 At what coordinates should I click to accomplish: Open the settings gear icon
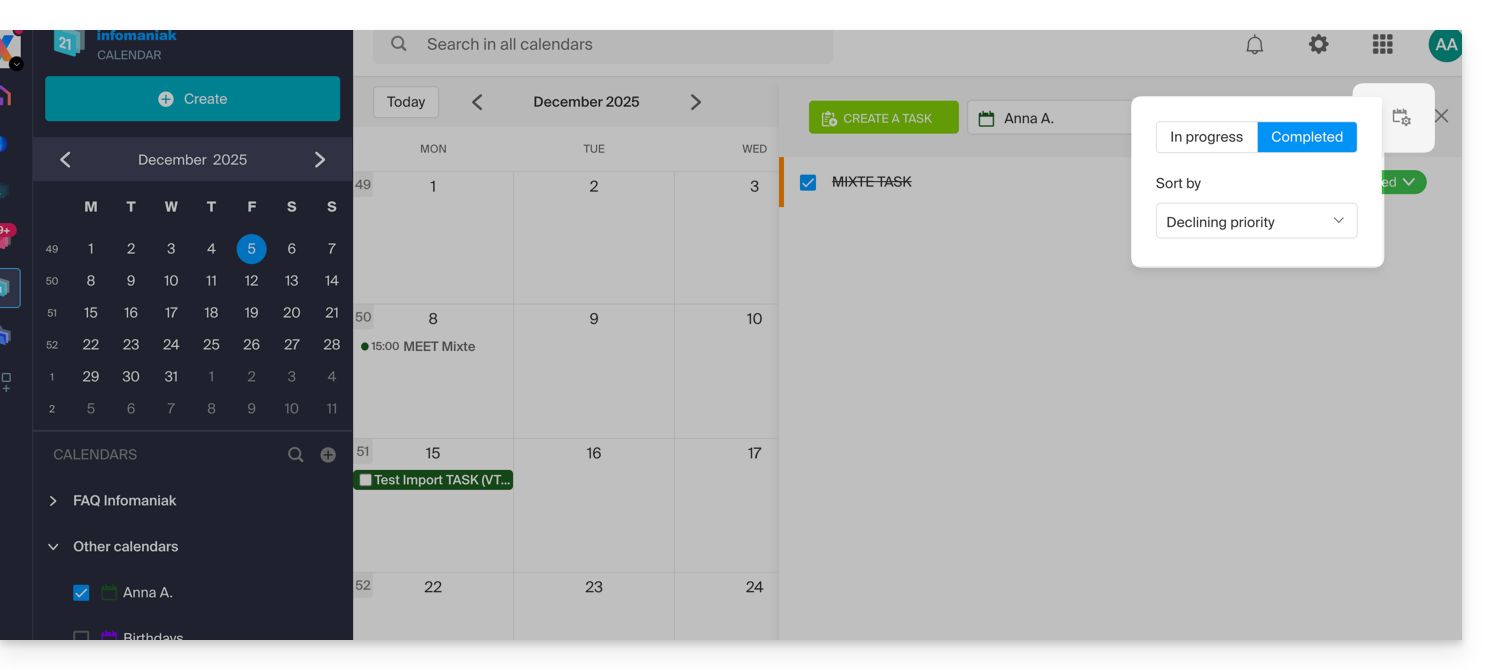click(x=1319, y=45)
